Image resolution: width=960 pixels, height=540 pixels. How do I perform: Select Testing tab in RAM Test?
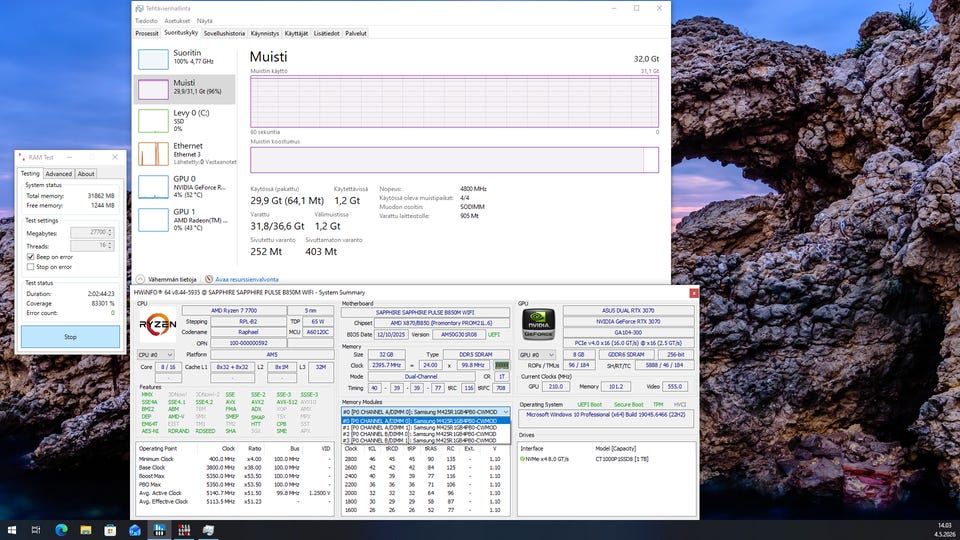(x=30, y=173)
